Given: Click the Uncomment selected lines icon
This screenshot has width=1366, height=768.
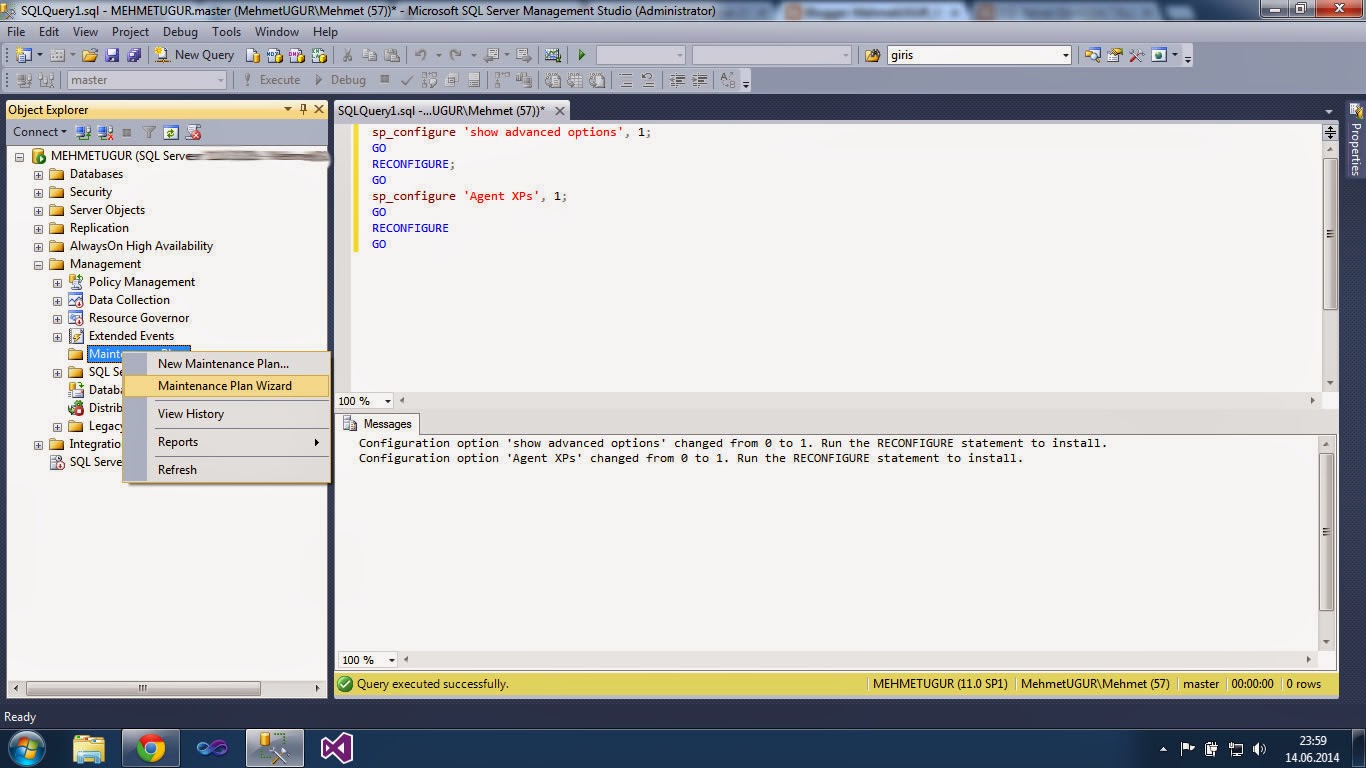Looking at the screenshot, I should pyautogui.click(x=647, y=80).
